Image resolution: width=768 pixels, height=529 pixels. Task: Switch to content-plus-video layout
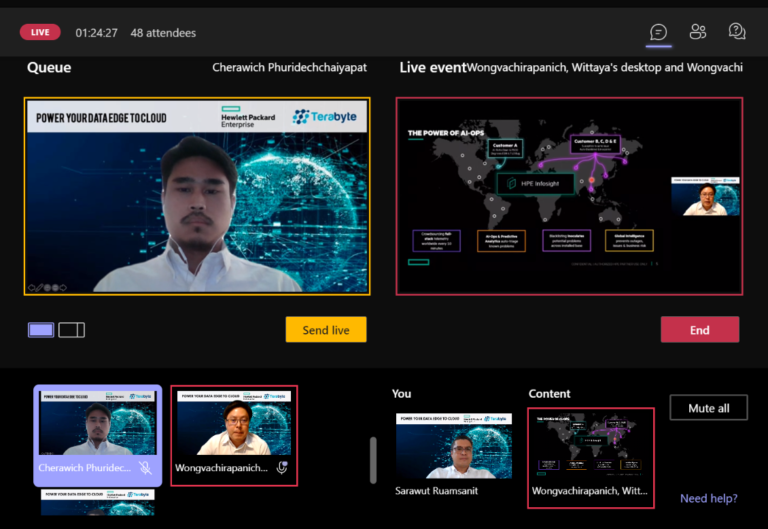click(x=71, y=330)
